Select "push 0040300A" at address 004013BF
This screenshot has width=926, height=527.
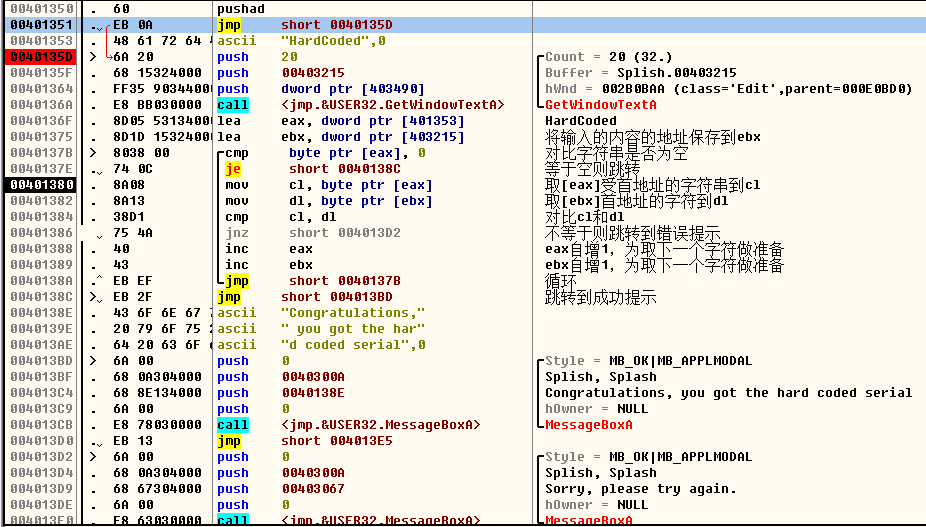(281, 377)
